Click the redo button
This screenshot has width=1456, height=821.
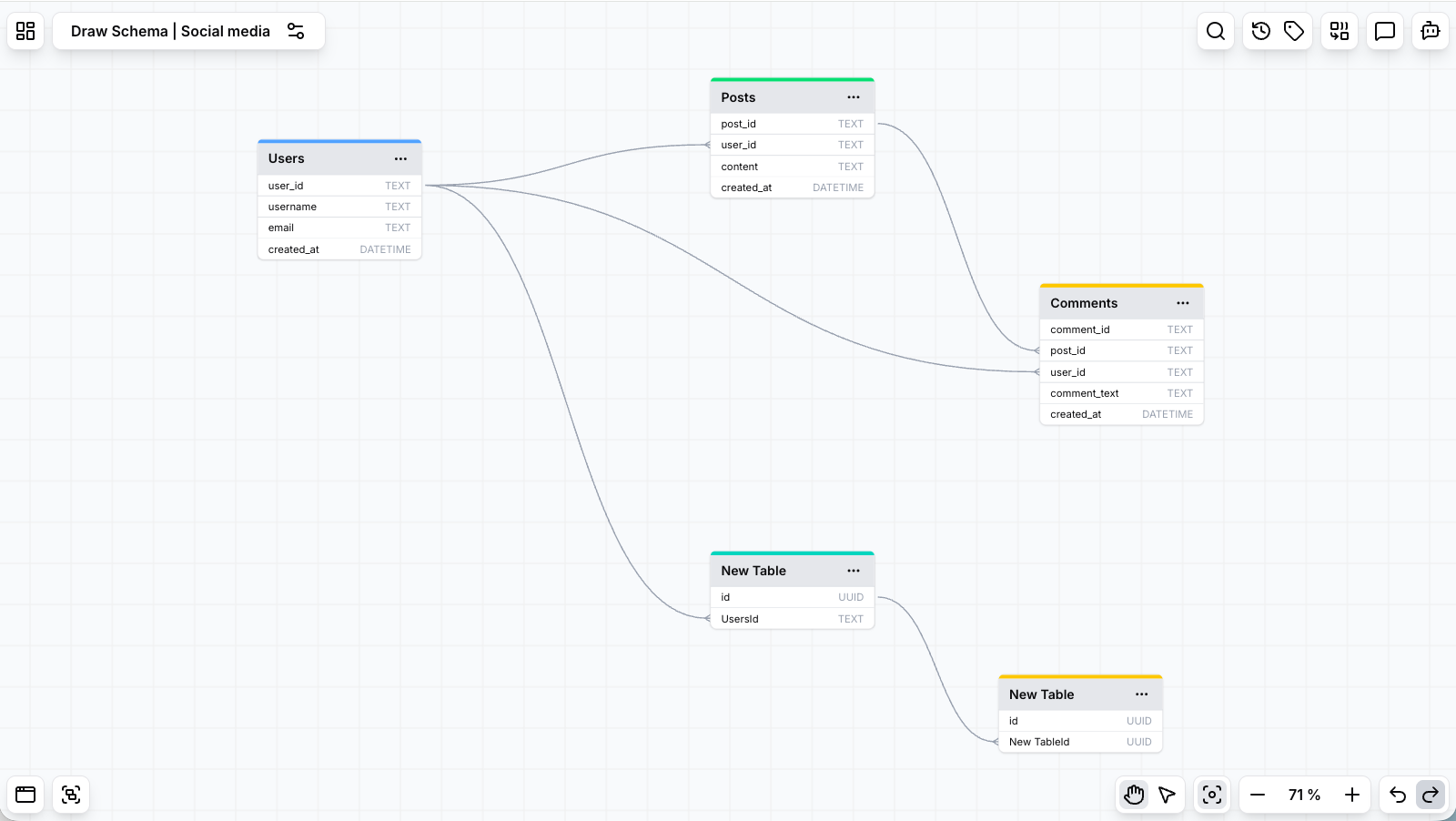click(1429, 795)
